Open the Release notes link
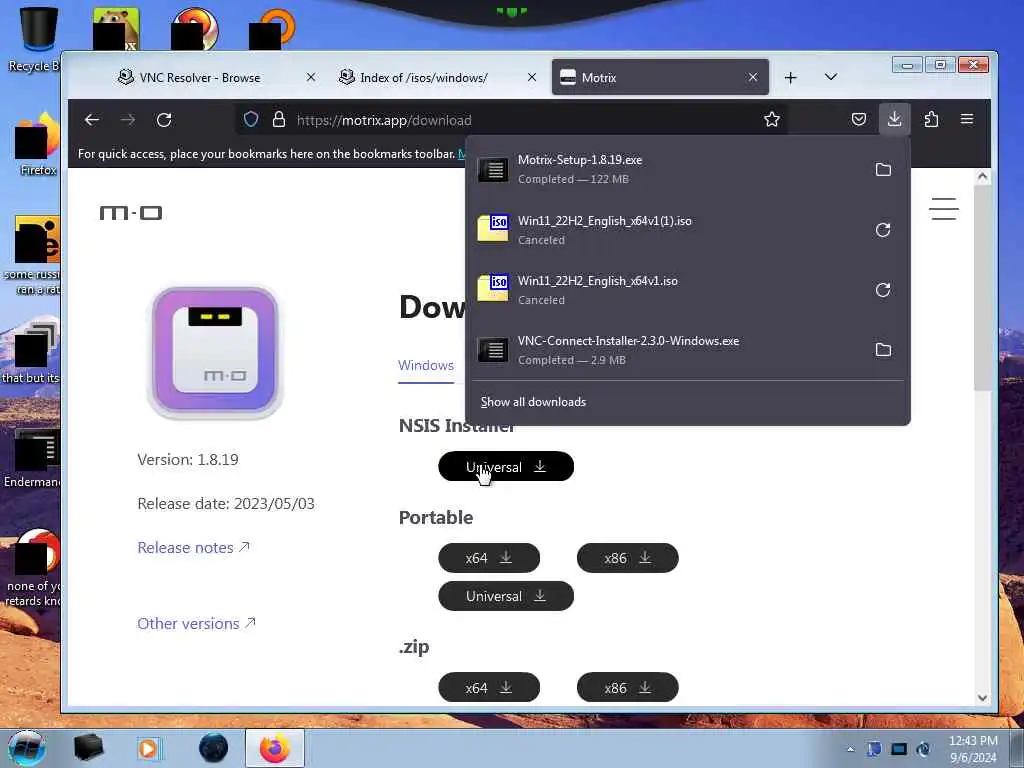This screenshot has width=1024, height=768. pyautogui.click(x=193, y=547)
